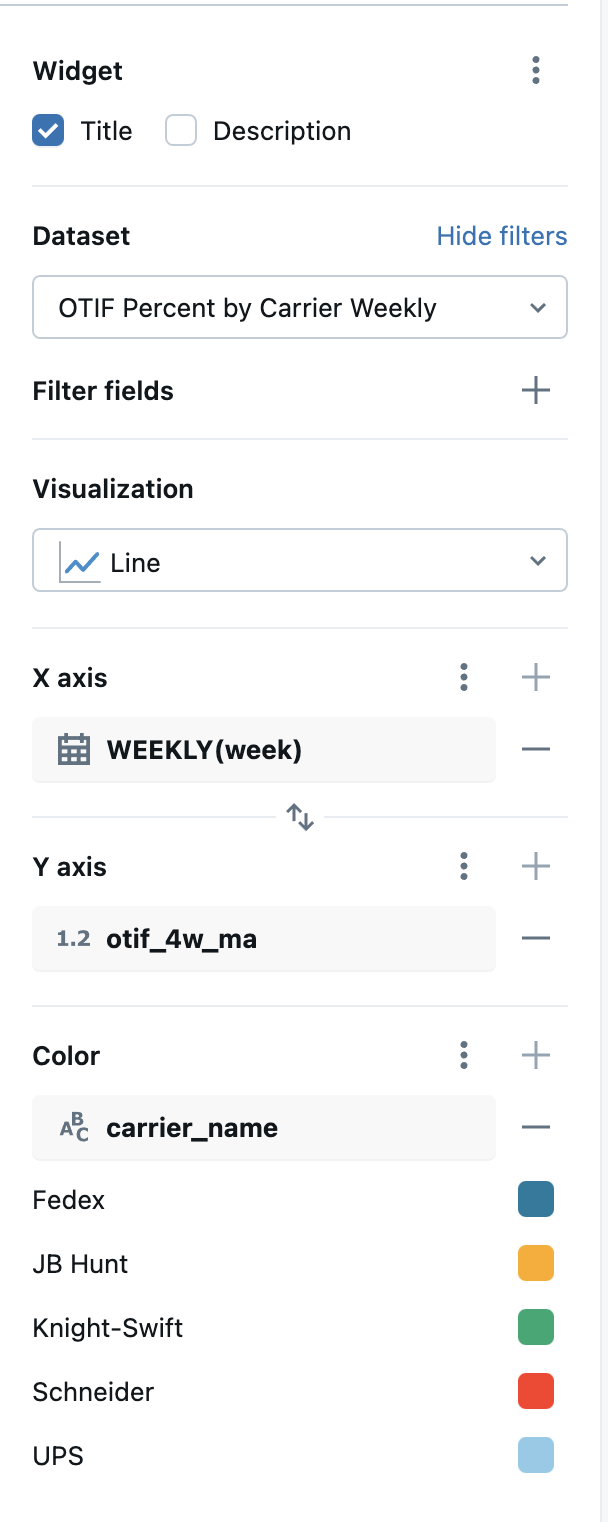Select the otif_4w_ma field chip

tap(264, 938)
